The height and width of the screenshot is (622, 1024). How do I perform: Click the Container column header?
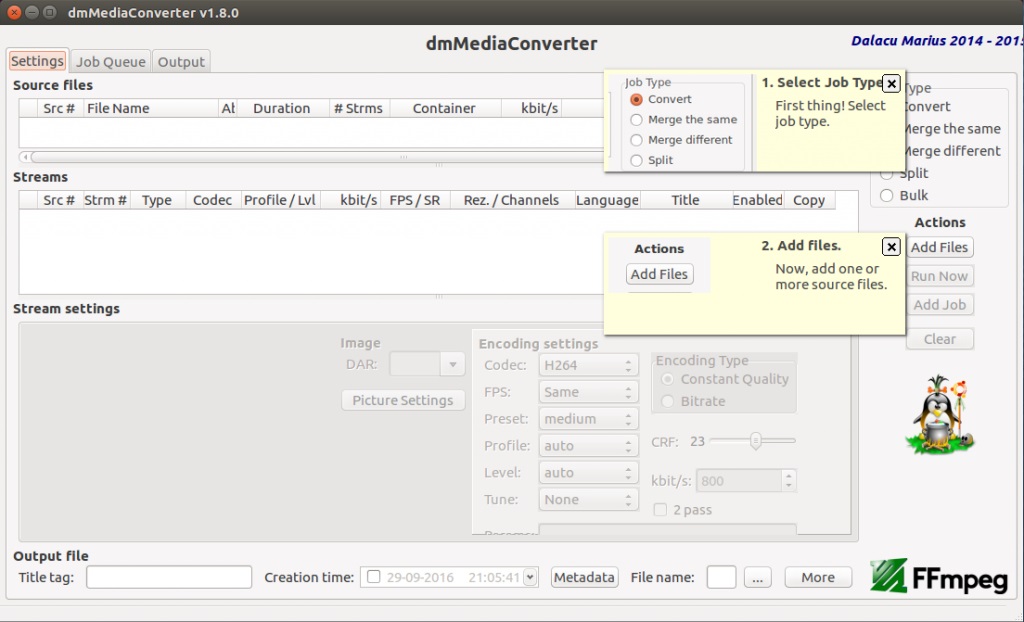(x=444, y=108)
